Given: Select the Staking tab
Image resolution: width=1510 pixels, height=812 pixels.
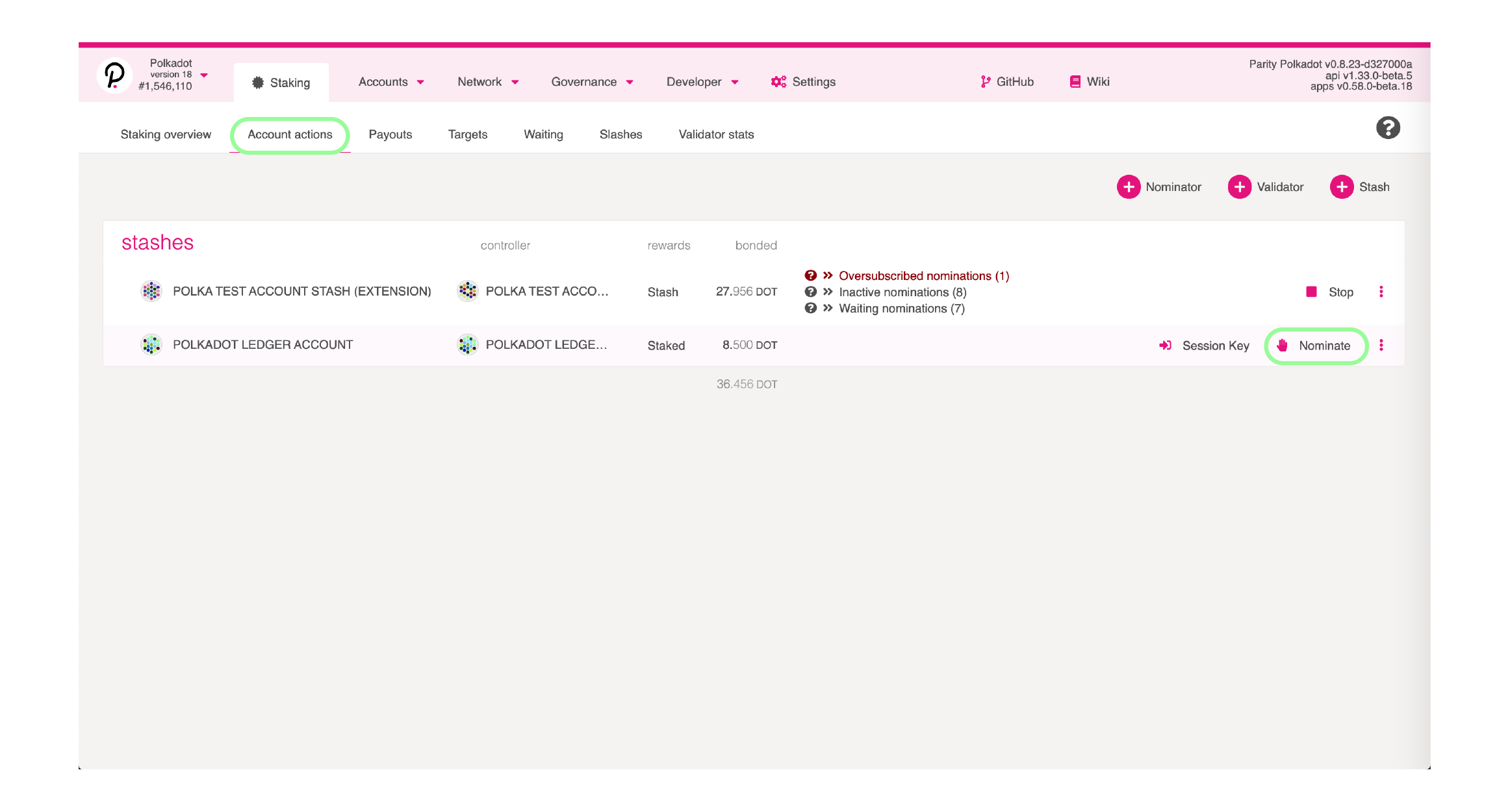Looking at the screenshot, I should point(281,82).
